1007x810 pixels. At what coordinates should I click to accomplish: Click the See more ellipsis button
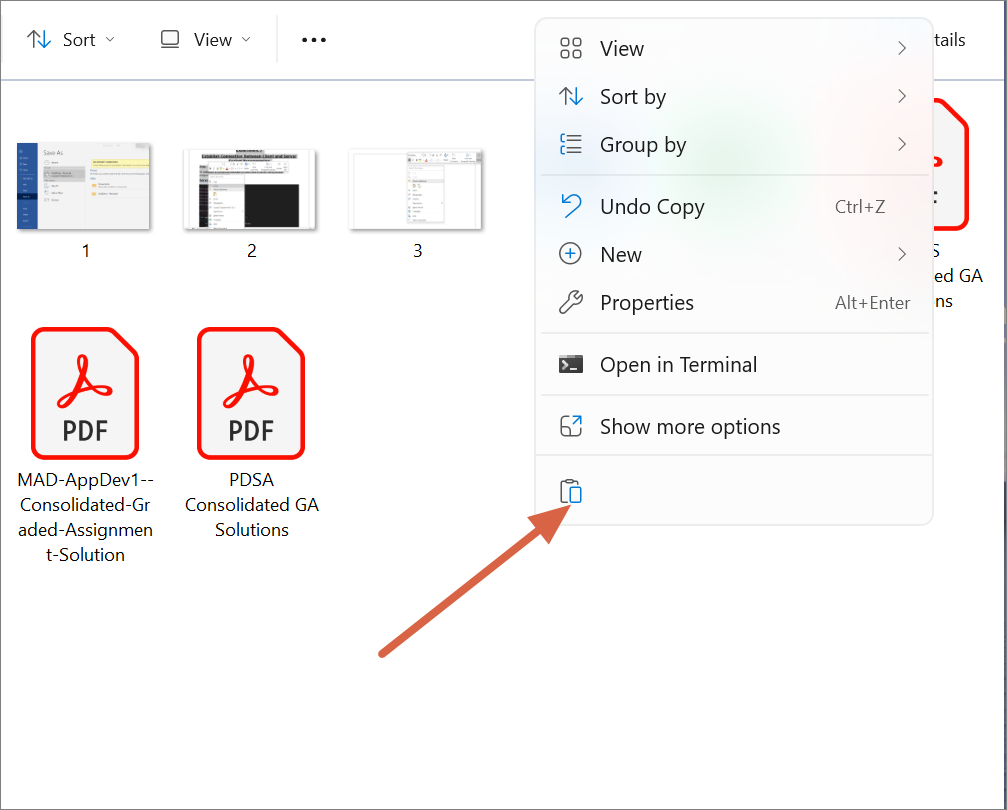313,39
